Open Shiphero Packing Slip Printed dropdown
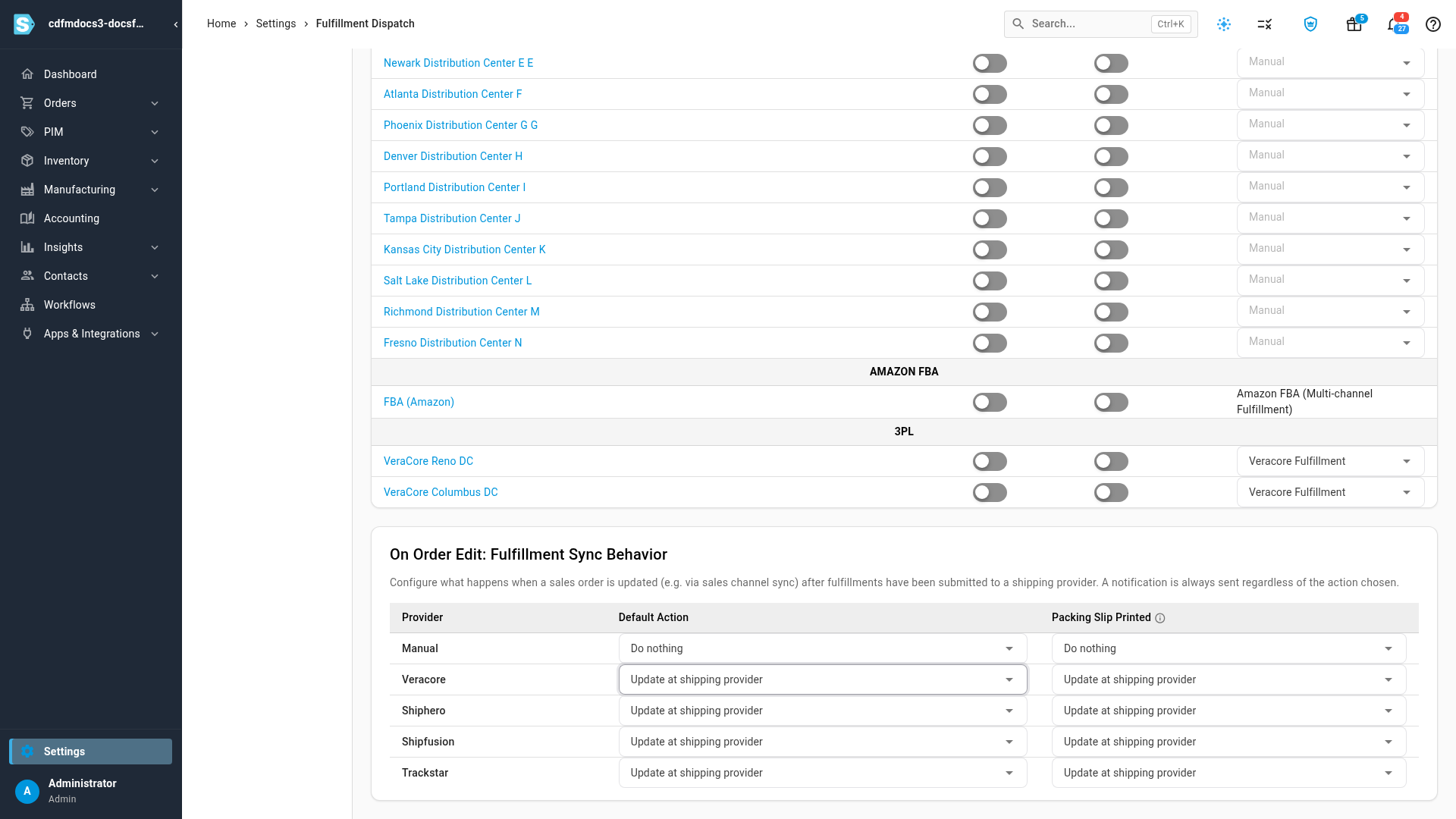1456x819 pixels. tap(1228, 711)
